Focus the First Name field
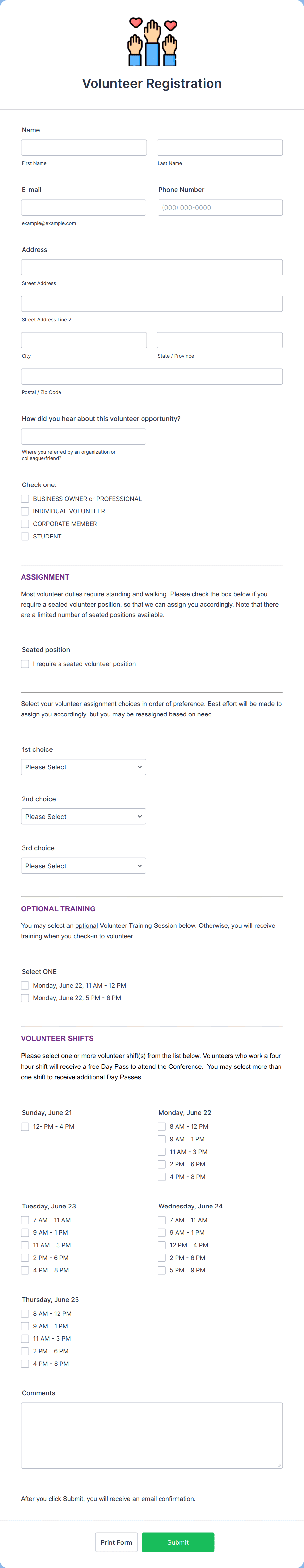The image size is (304, 1568). coord(84,147)
